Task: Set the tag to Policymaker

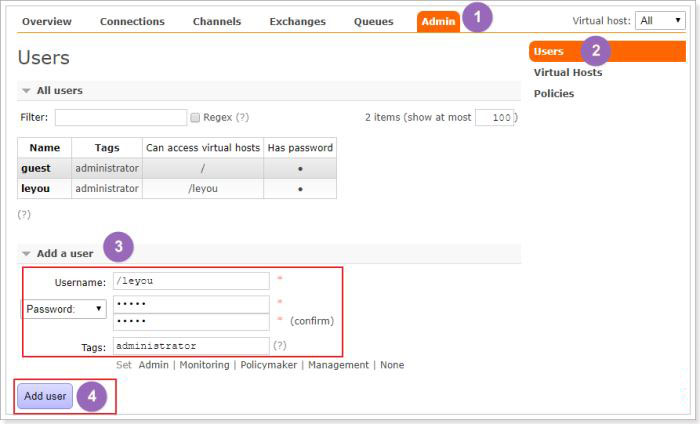Action: click(268, 365)
